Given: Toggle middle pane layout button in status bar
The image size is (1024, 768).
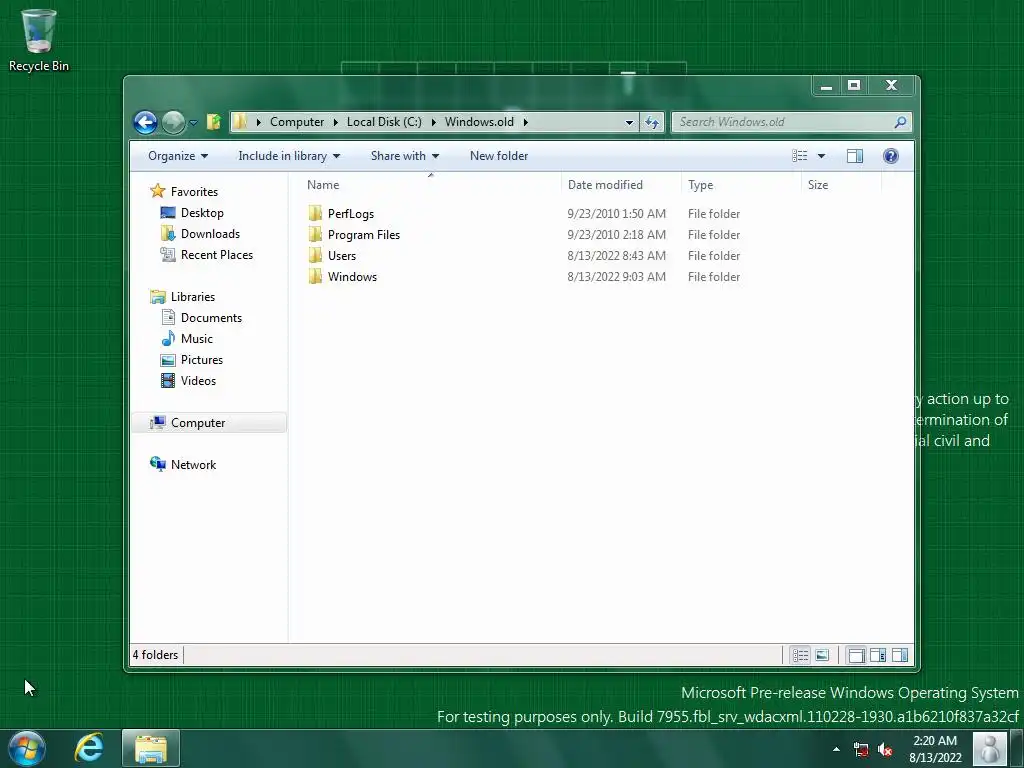Looking at the screenshot, I should click(x=878, y=655).
